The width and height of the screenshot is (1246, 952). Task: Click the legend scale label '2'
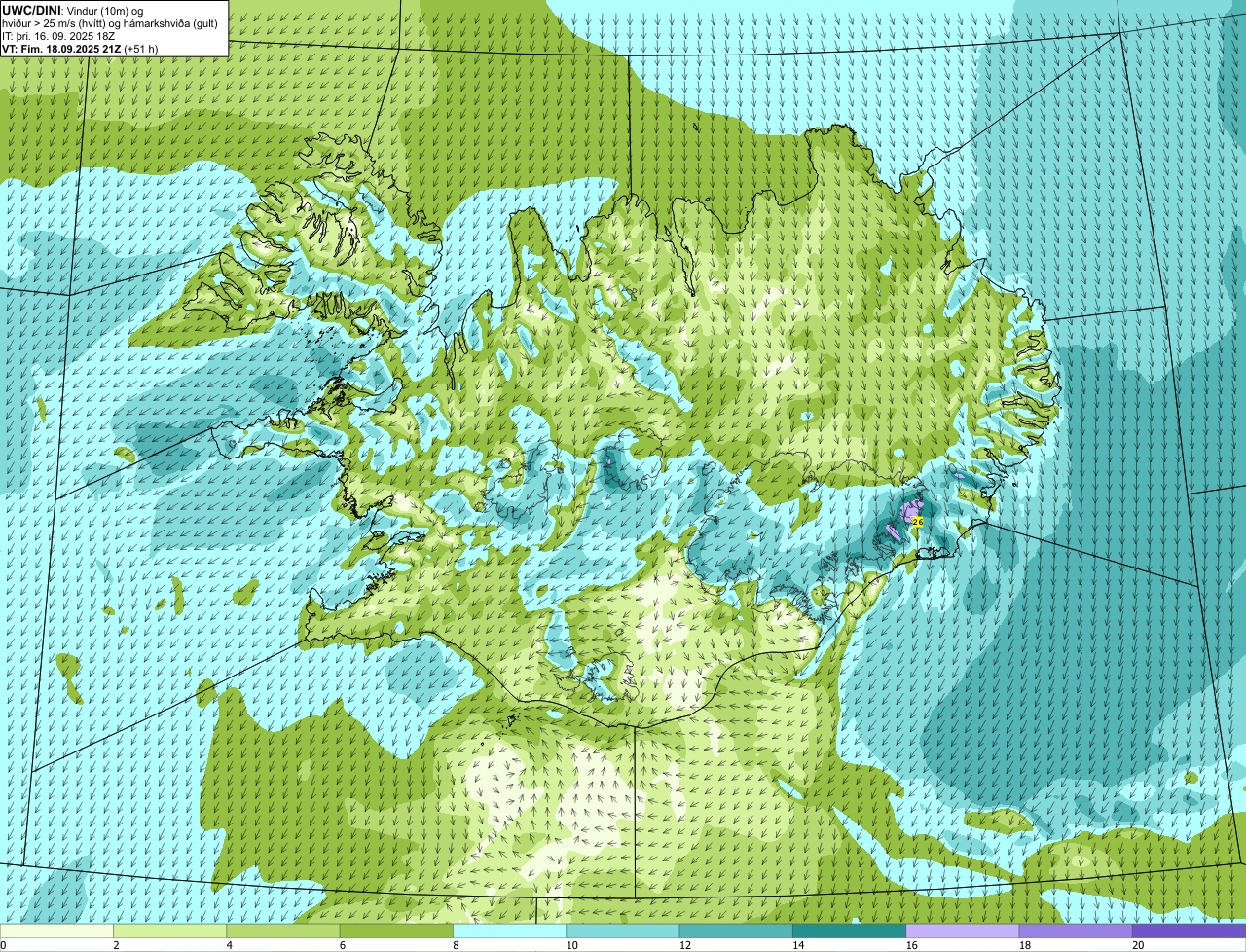tap(116, 945)
